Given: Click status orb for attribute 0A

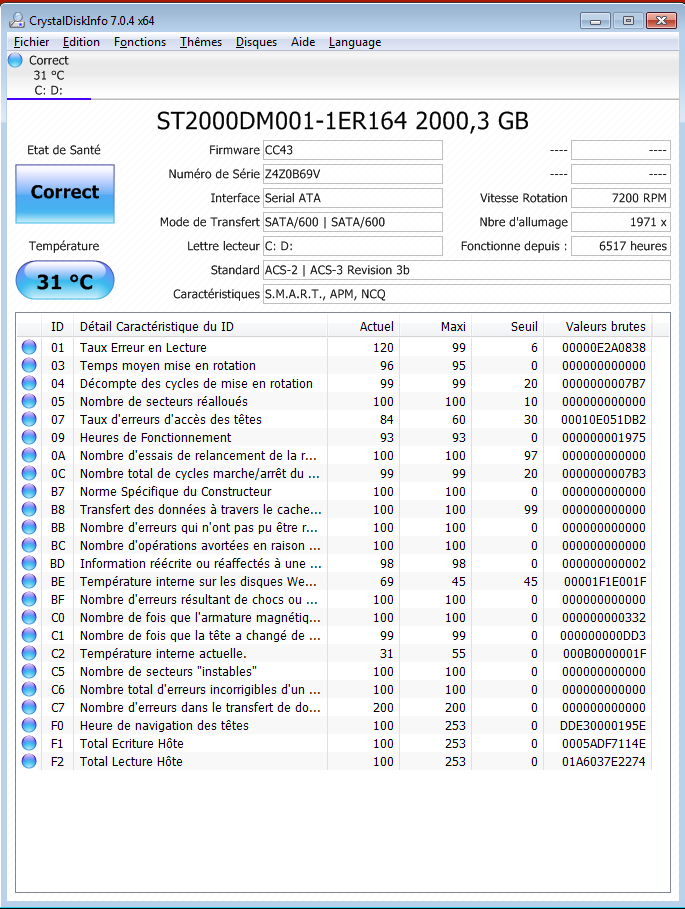Looking at the screenshot, I should point(29,455).
